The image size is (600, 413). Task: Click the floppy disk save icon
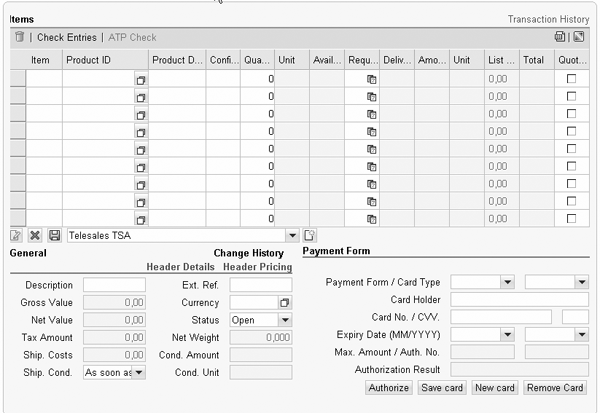coord(54,236)
